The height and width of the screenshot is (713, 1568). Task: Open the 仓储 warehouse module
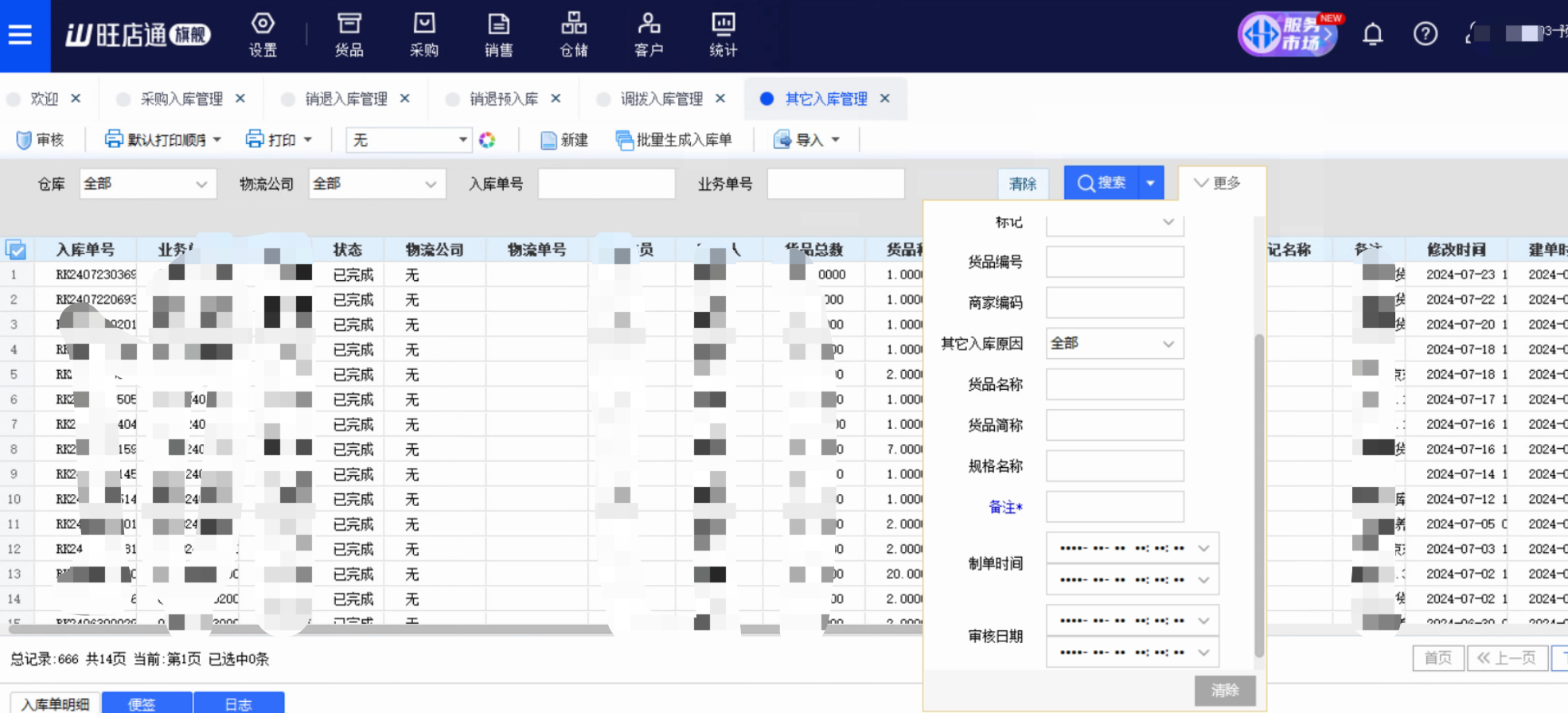pos(573,35)
